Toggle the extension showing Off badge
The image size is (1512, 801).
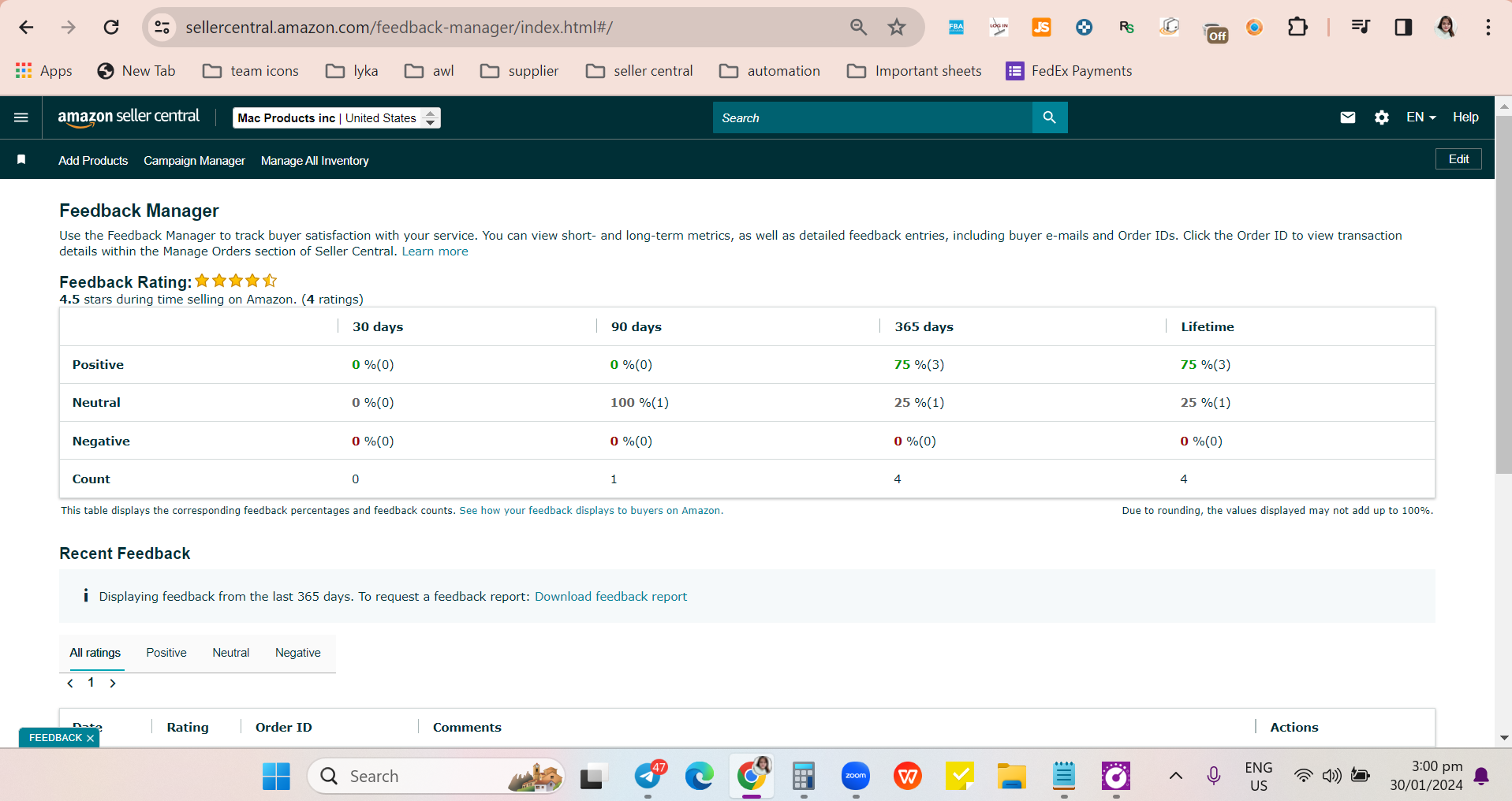(1215, 32)
